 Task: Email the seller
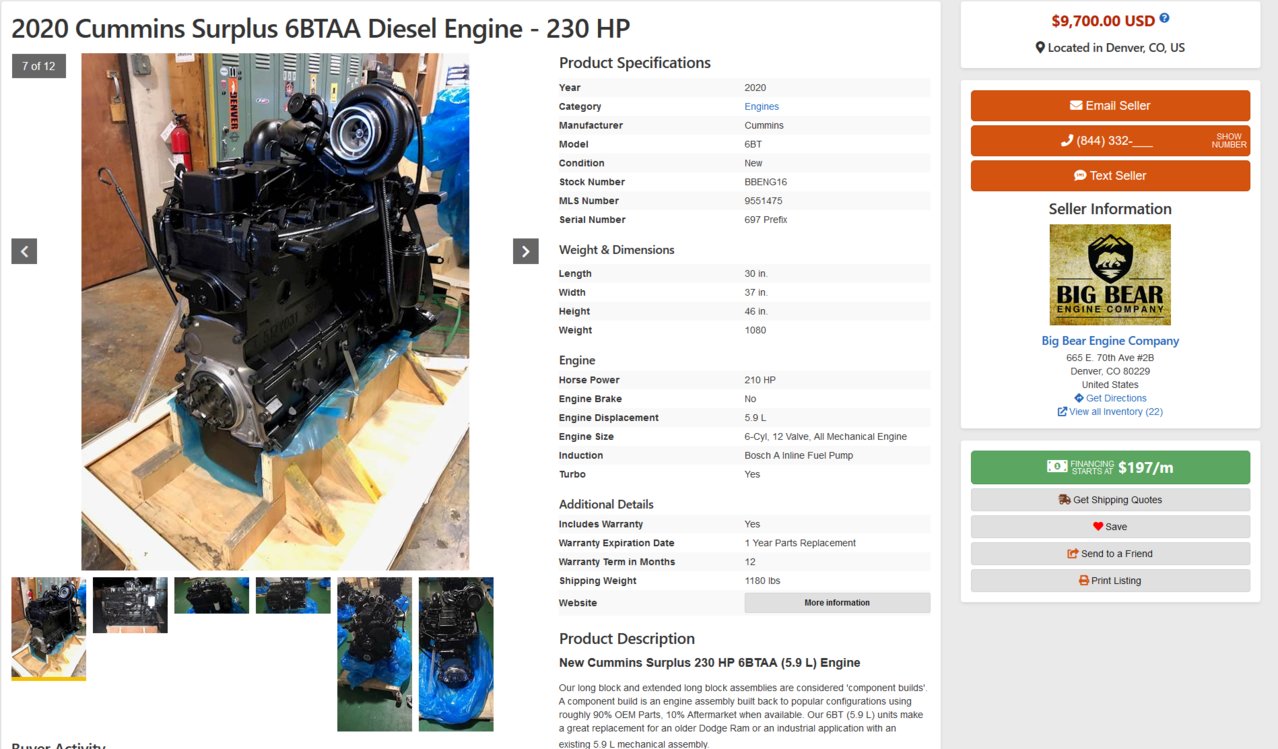[1110, 106]
